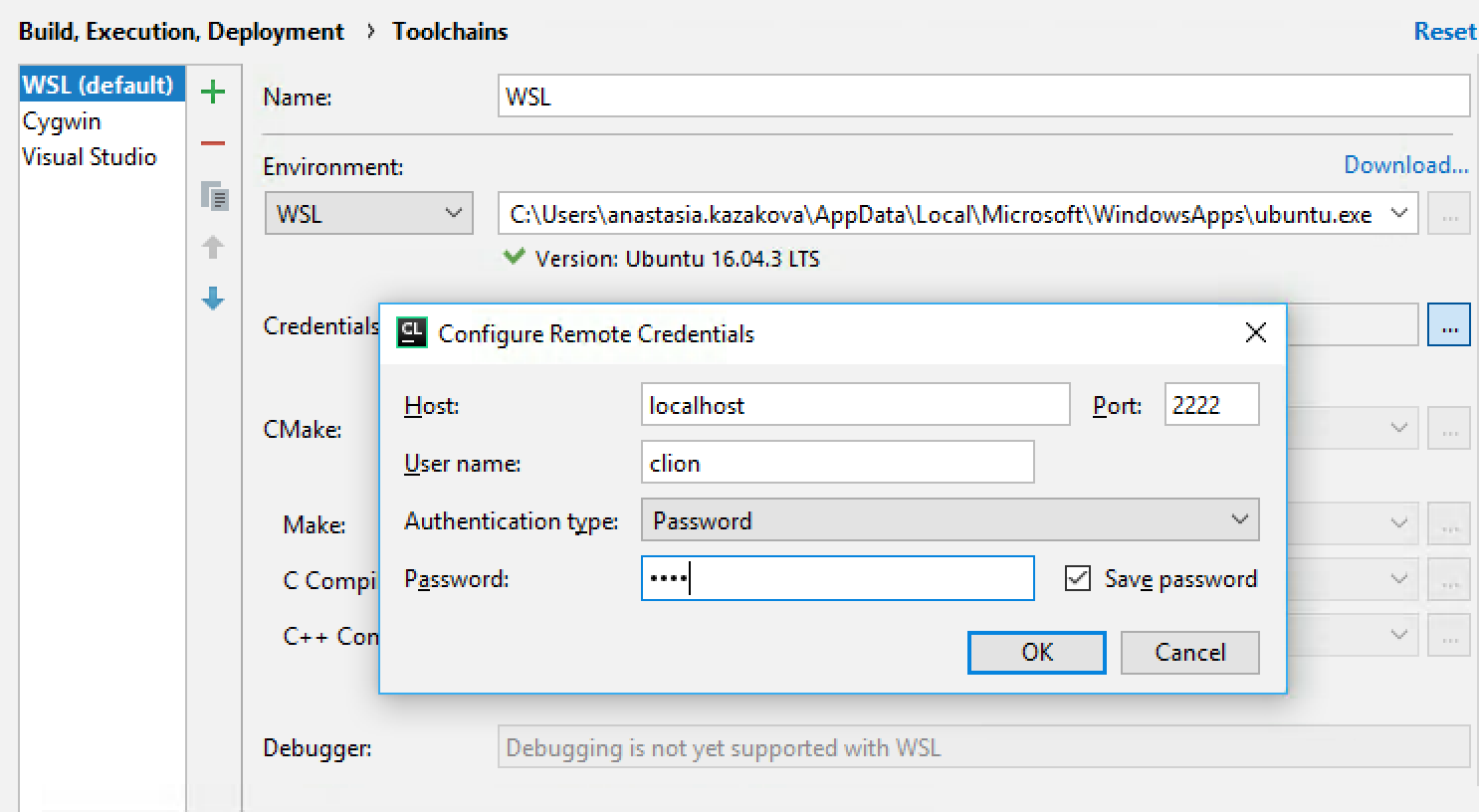Move toolchain down with blue arrow

[213, 299]
